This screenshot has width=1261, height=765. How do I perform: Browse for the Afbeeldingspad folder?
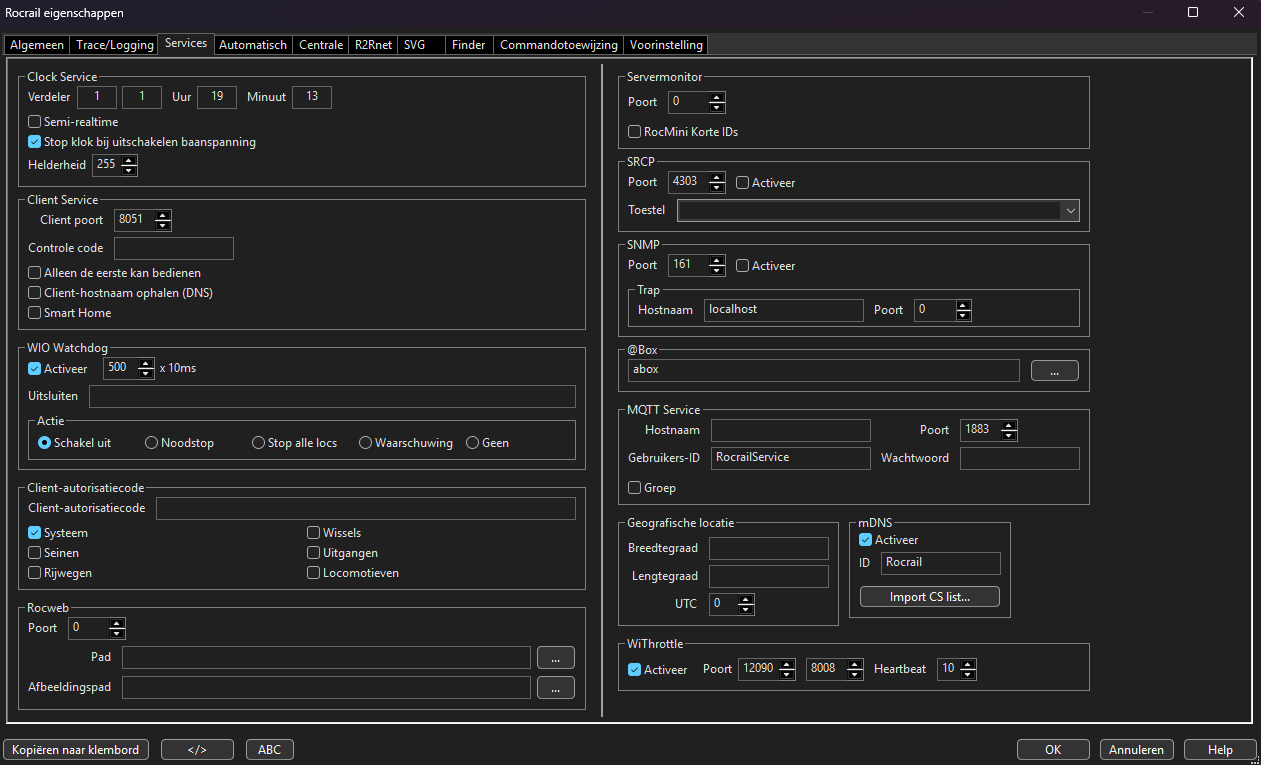pyautogui.click(x=556, y=687)
